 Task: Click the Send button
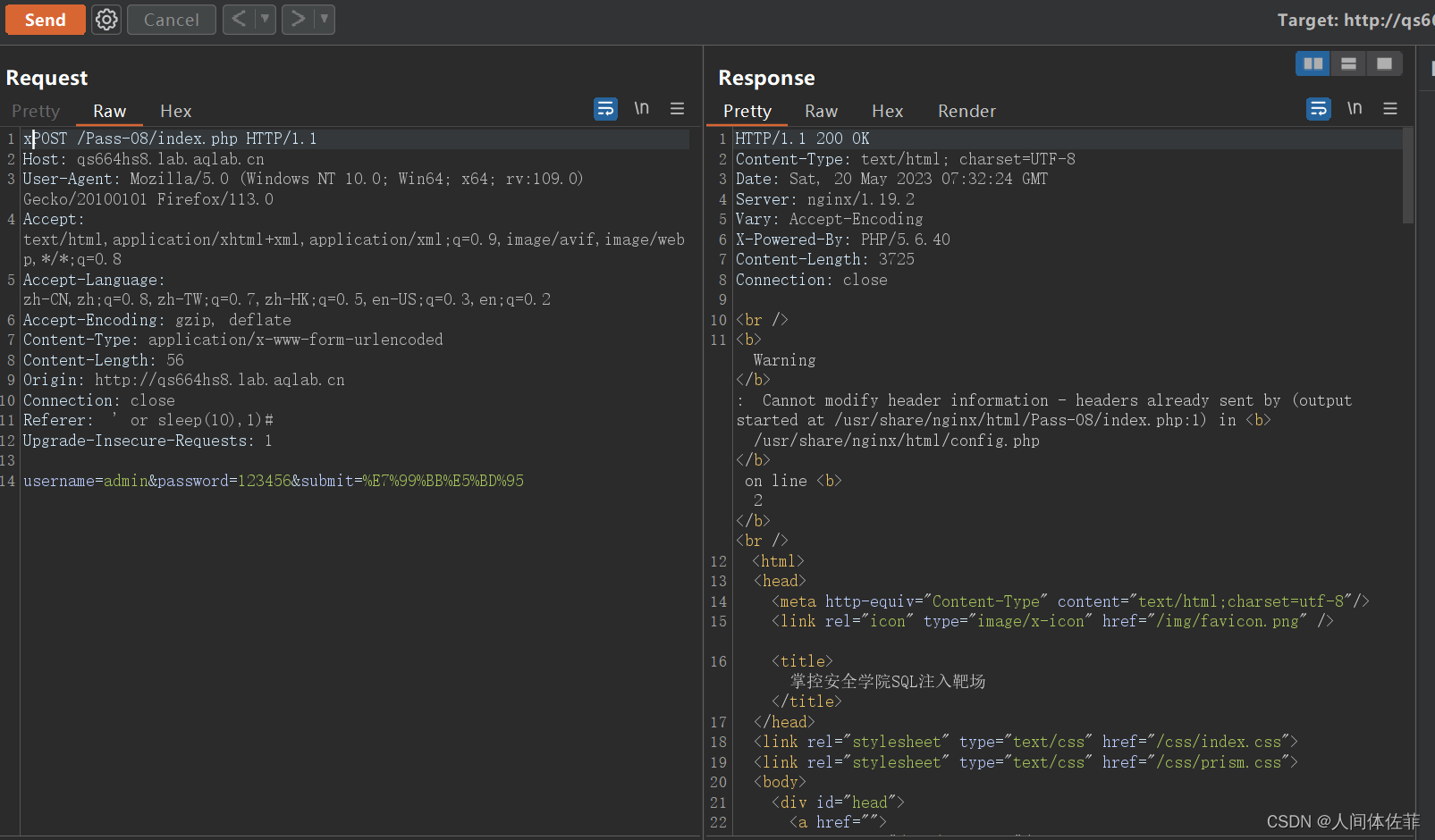tap(45, 20)
